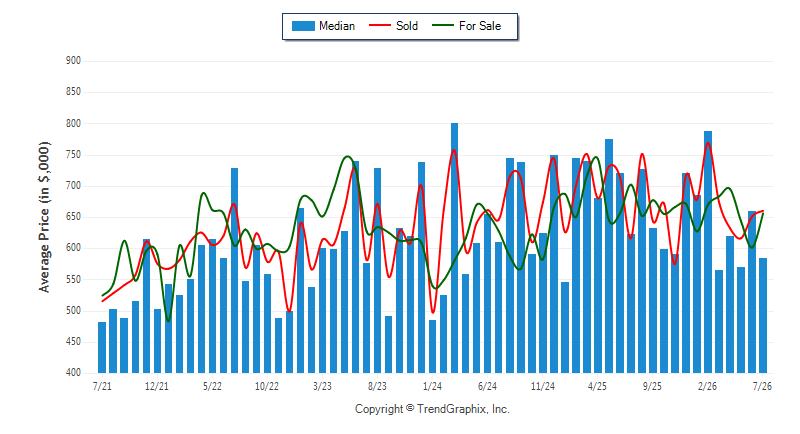Click the Copyright TrendGraphix, Inc. text
This screenshot has width=800, height=434.
(432, 409)
